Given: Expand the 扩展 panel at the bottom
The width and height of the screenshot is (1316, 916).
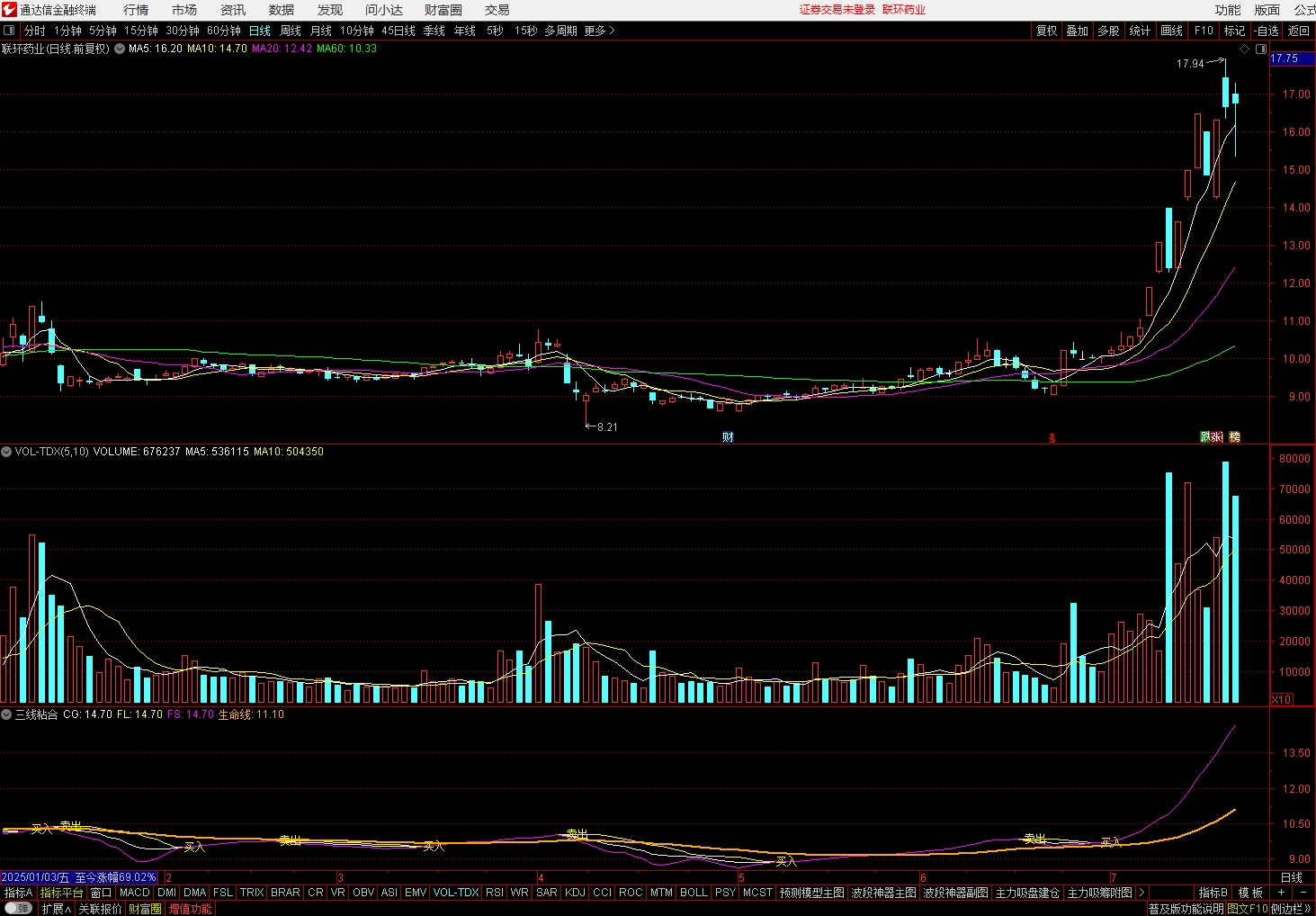Looking at the screenshot, I should pyautogui.click(x=56, y=909).
